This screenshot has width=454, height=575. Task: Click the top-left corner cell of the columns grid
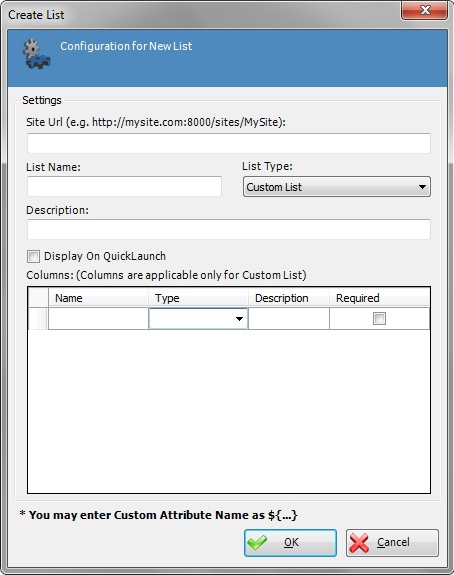click(38, 298)
